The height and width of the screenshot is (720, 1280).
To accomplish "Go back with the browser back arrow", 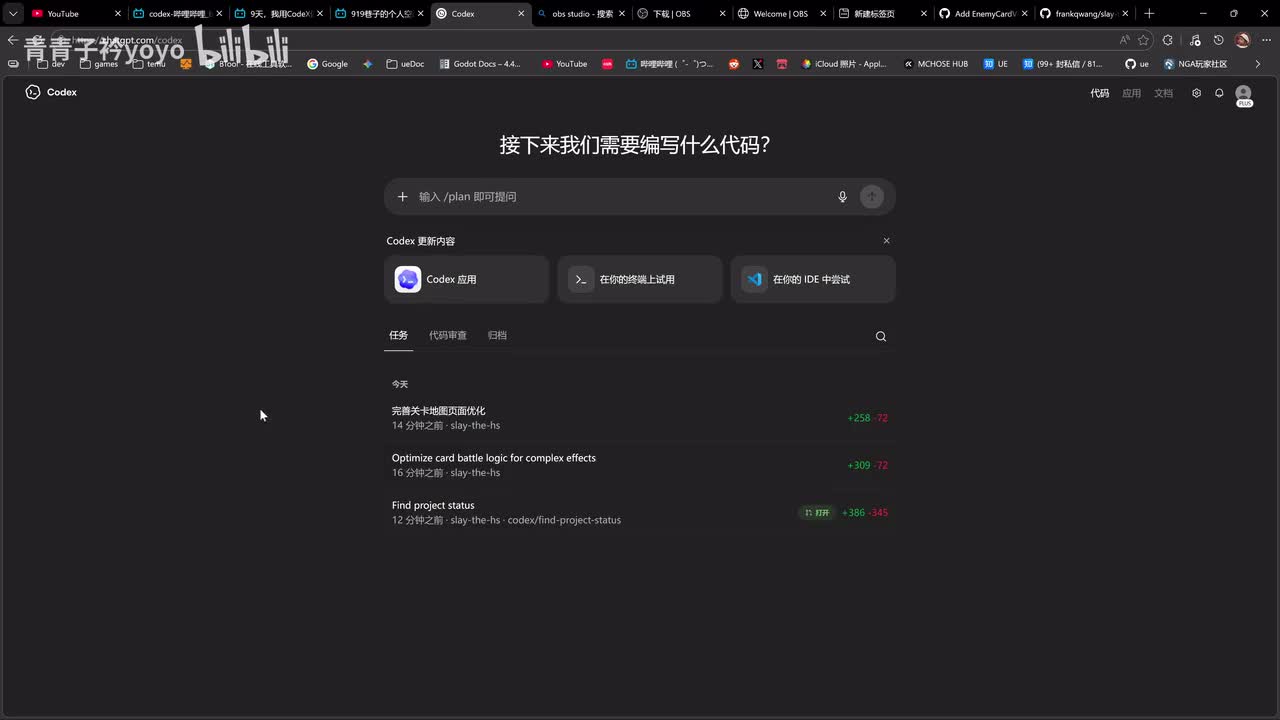I will pyautogui.click(x=12, y=40).
